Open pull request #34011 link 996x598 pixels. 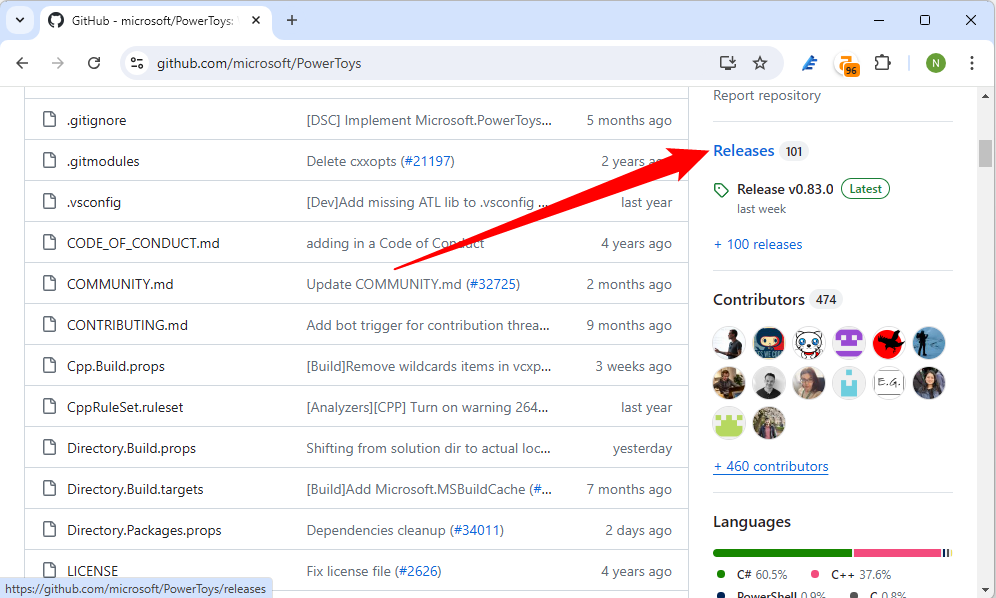[x=476, y=530]
